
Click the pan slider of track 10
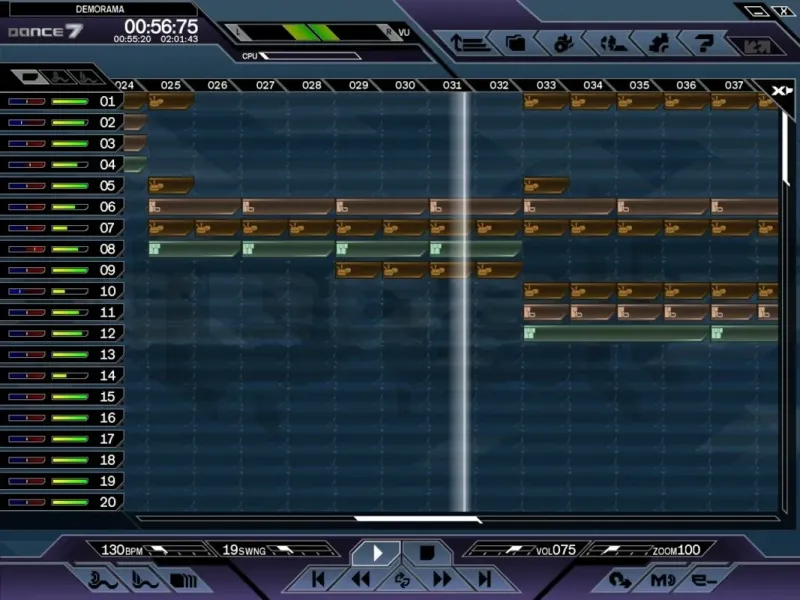click(x=27, y=291)
